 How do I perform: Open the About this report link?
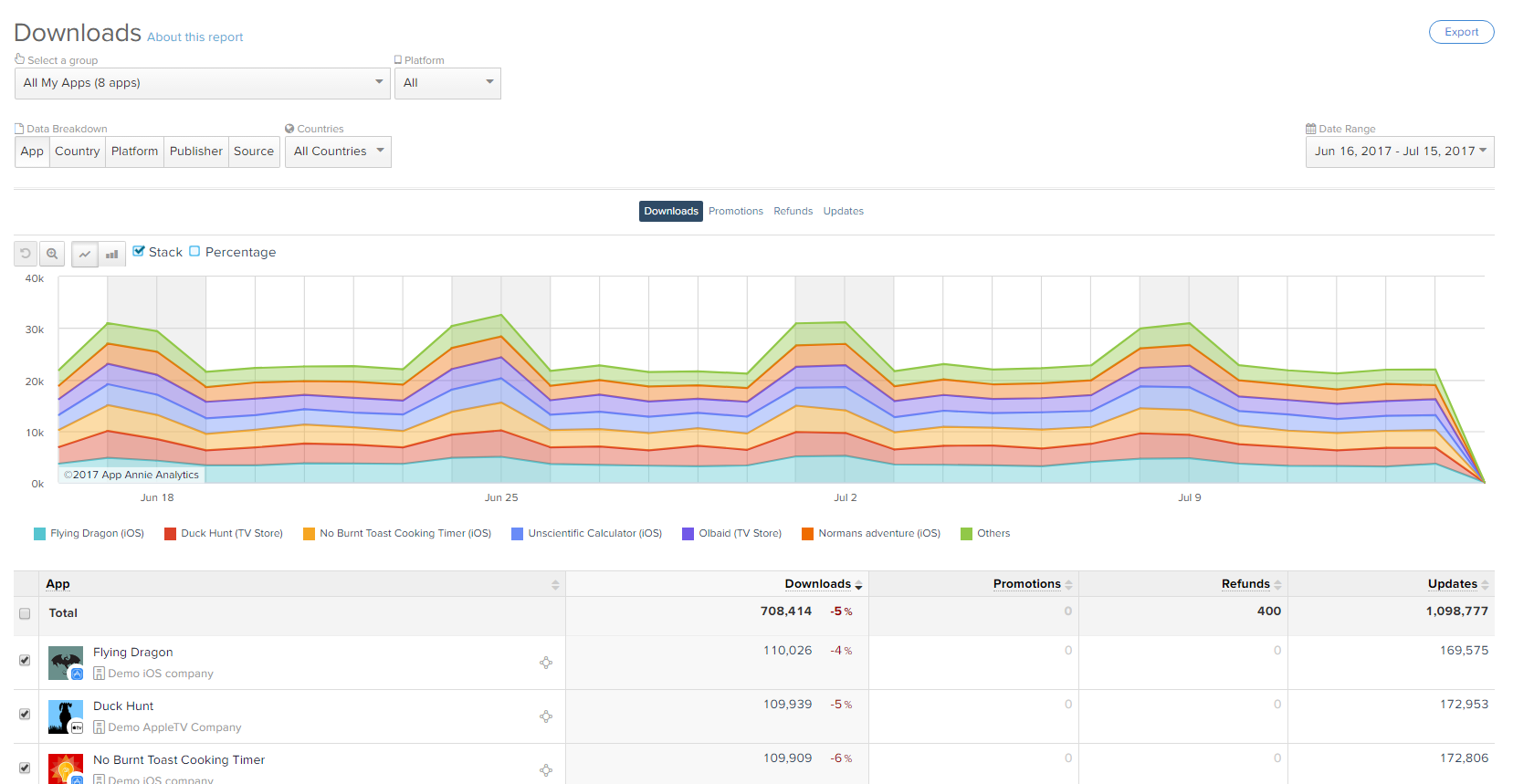click(195, 37)
